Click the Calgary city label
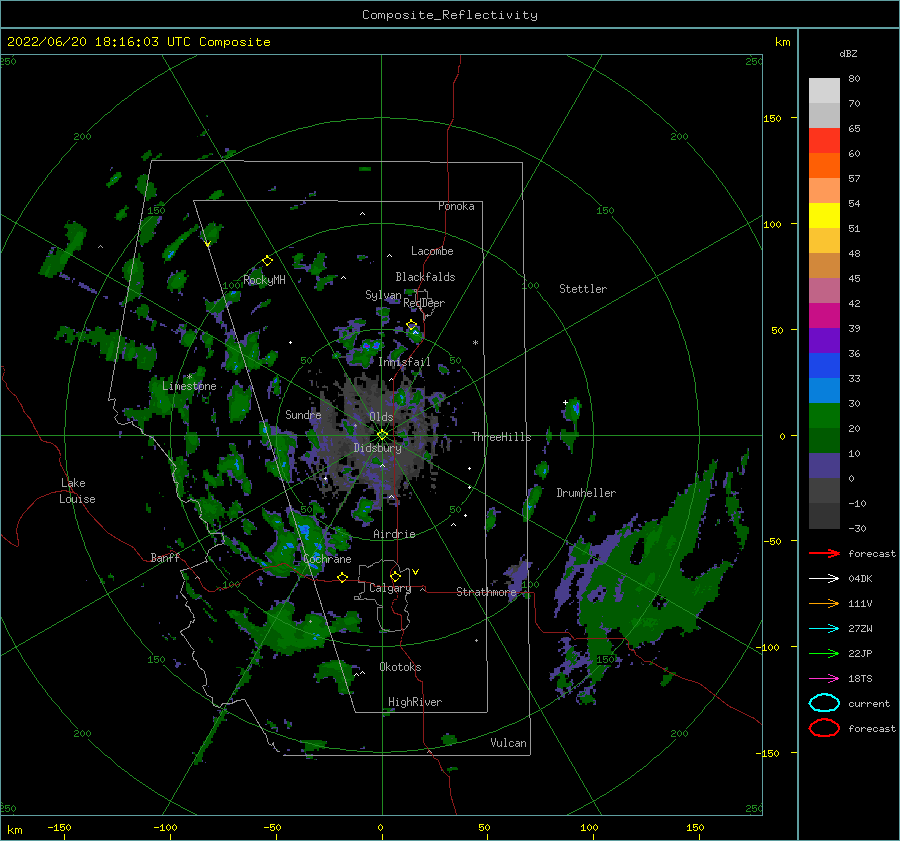Viewport: 900px width, 841px height. [390, 588]
